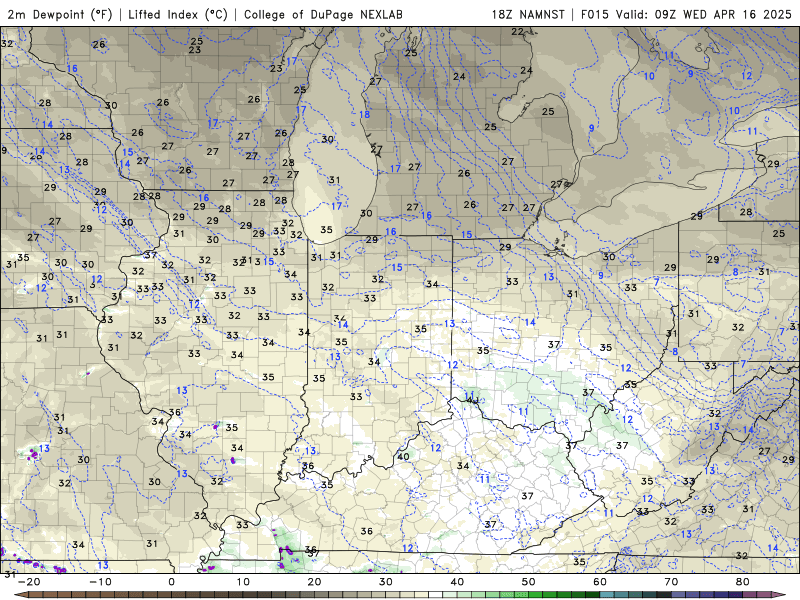The height and width of the screenshot is (600, 800).
Task: Click the black '41' dewpoint value on the map
Action: tap(472, 398)
